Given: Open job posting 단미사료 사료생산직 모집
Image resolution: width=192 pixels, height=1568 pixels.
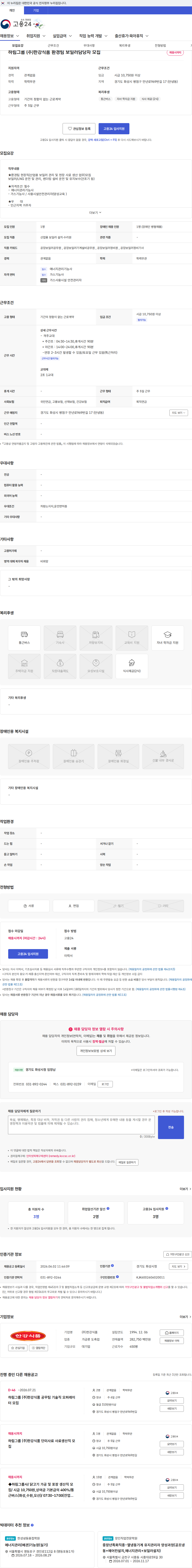Looking at the screenshot, I should point(42,1444).
